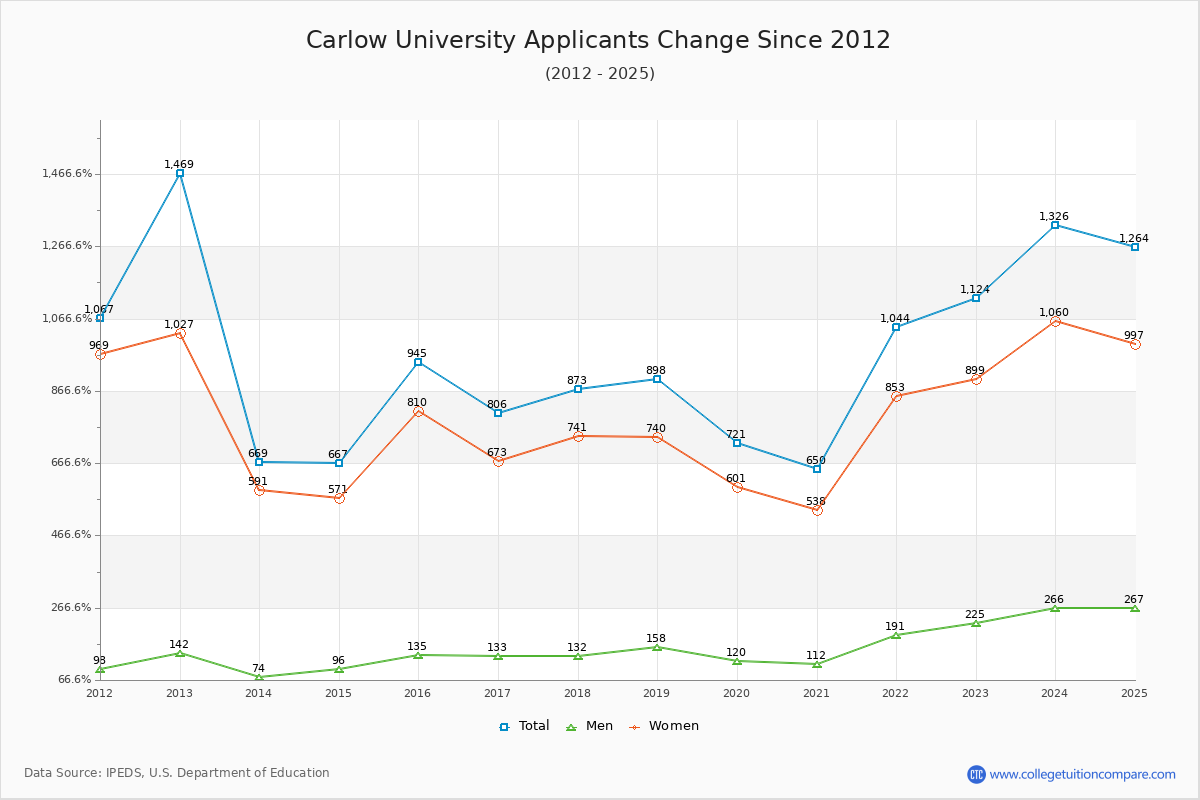Click the CTC logo icon
1200x800 pixels.
976,774
